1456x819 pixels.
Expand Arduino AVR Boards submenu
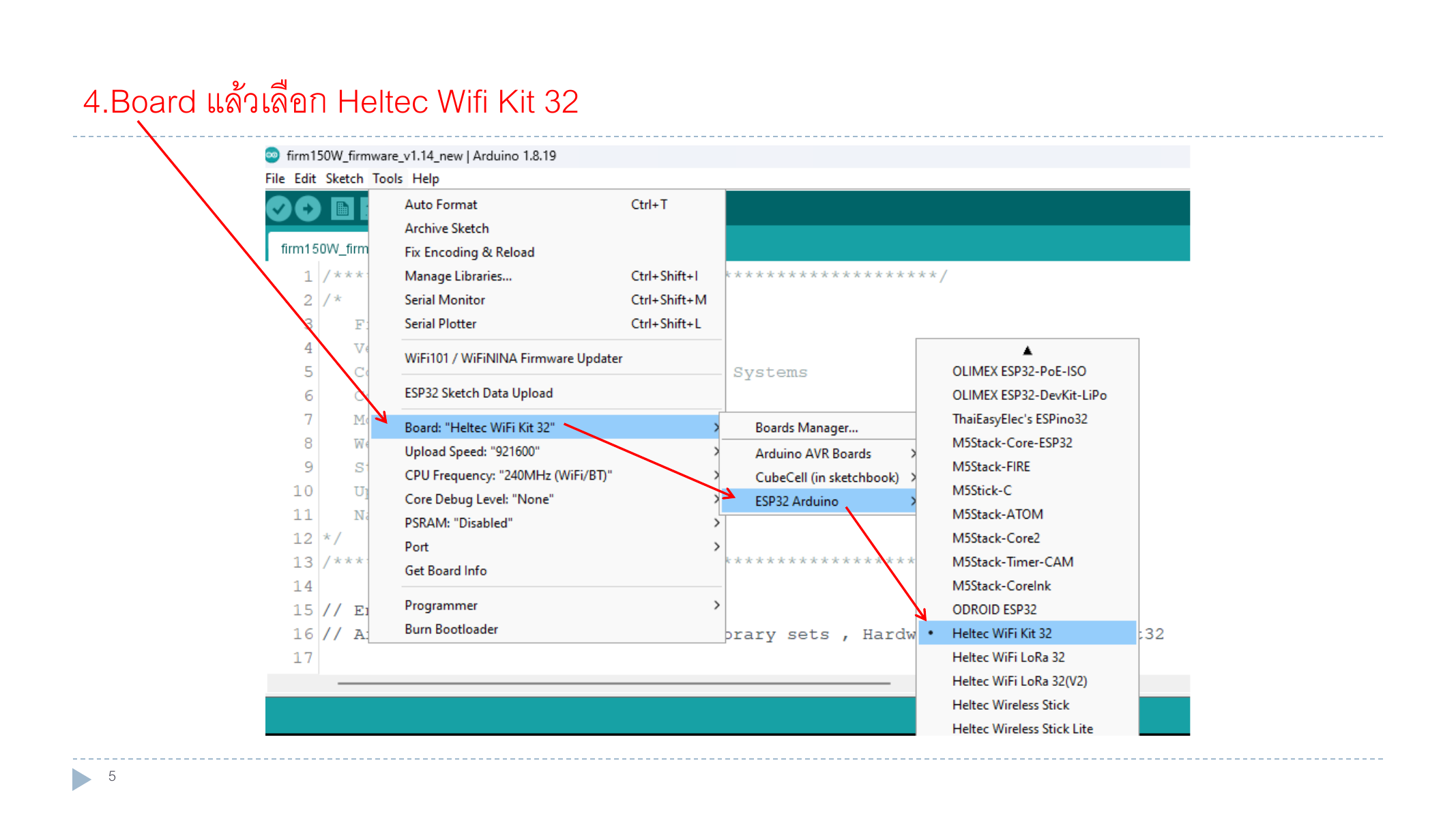tap(819, 454)
